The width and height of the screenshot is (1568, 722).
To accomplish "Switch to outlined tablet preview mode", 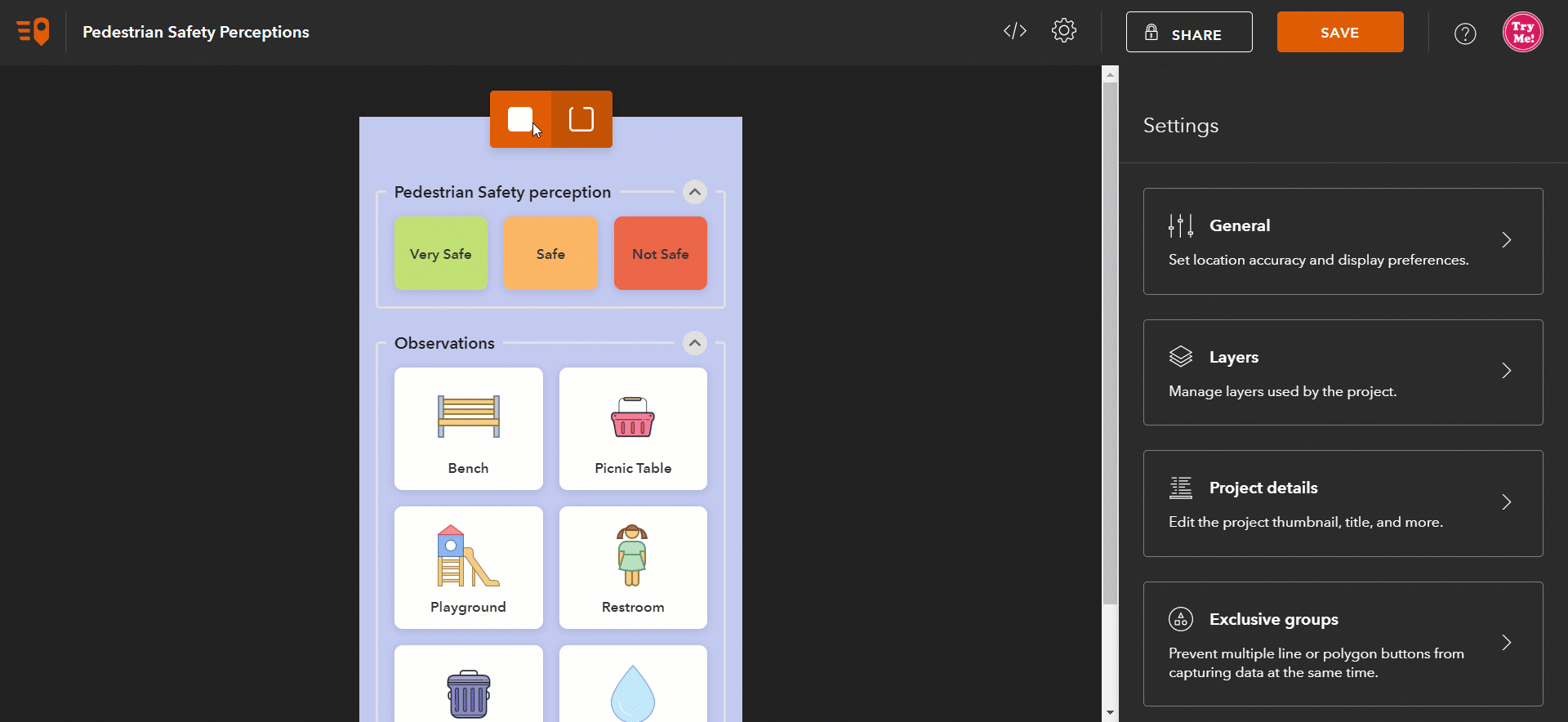I will (581, 119).
